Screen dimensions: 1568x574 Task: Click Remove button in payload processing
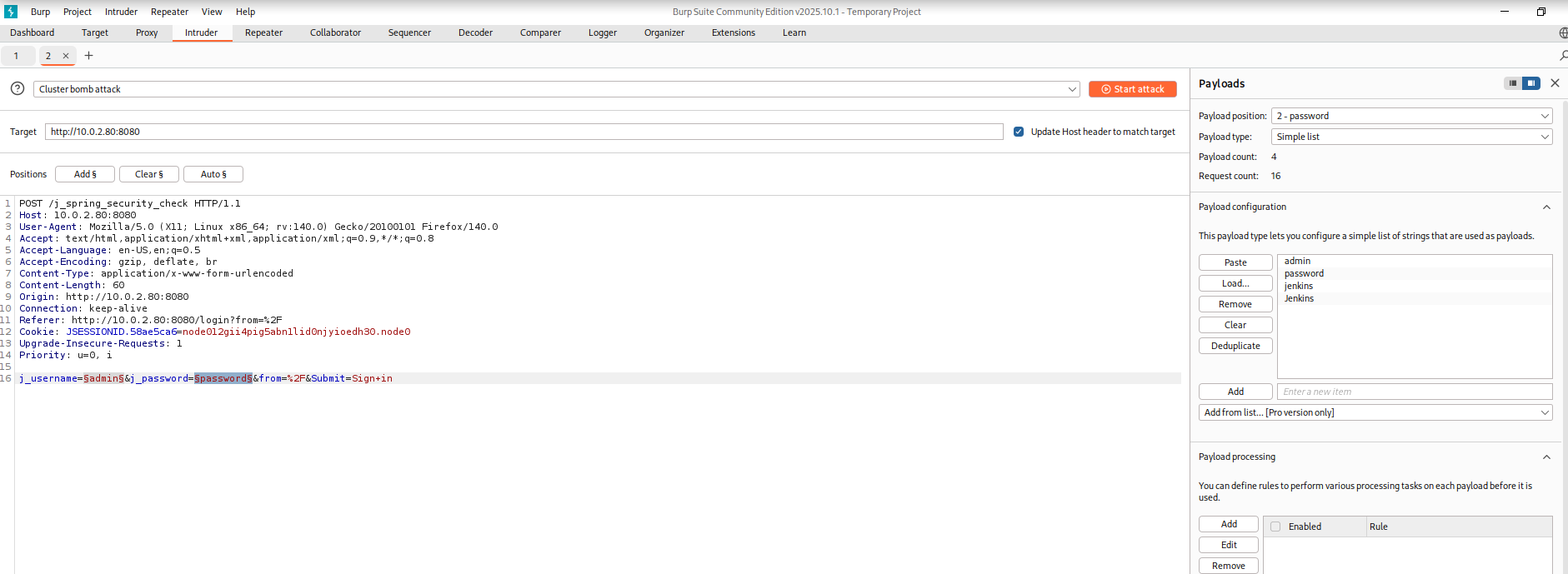coord(1229,566)
